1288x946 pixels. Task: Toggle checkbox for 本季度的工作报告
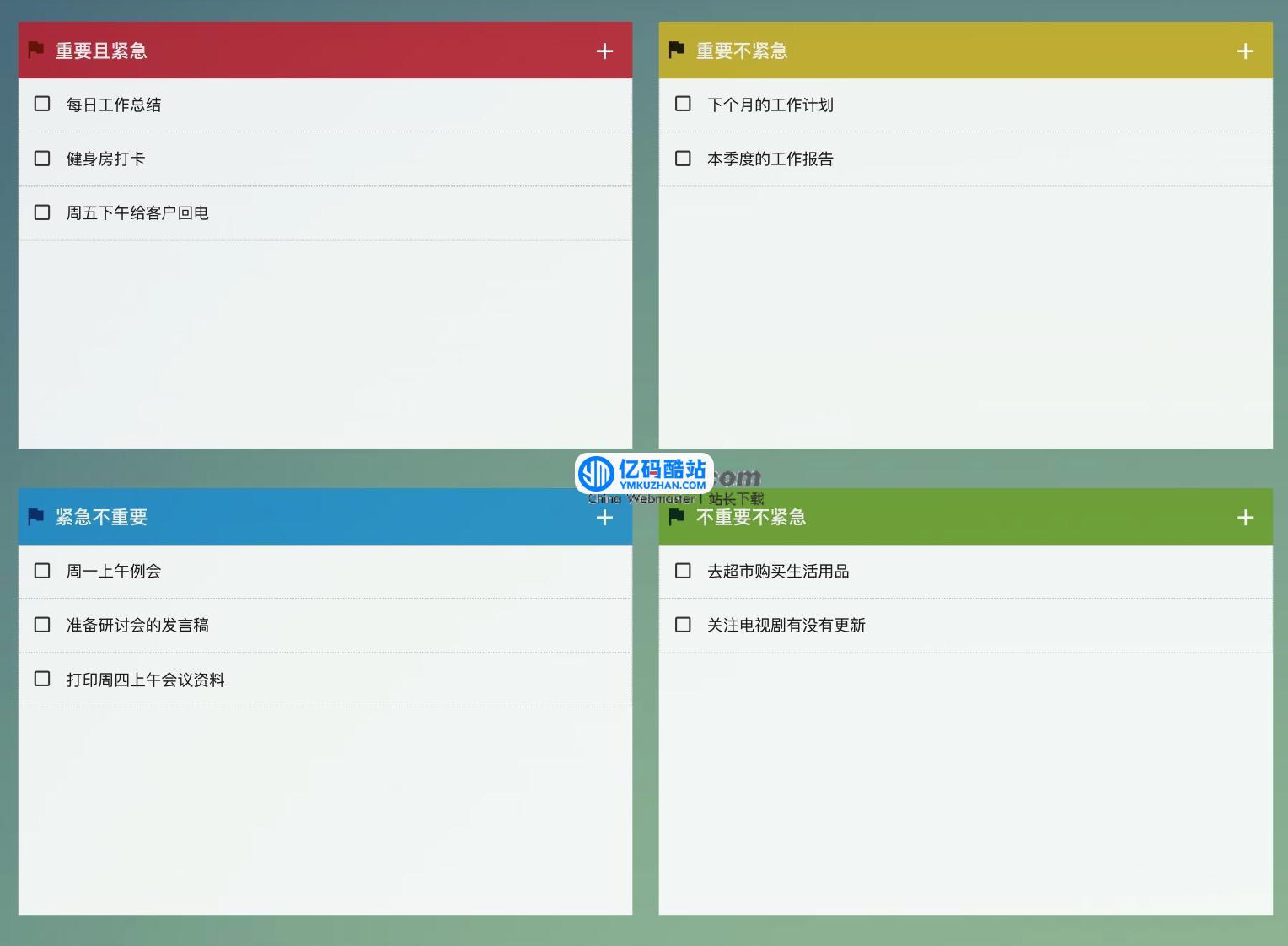683,158
